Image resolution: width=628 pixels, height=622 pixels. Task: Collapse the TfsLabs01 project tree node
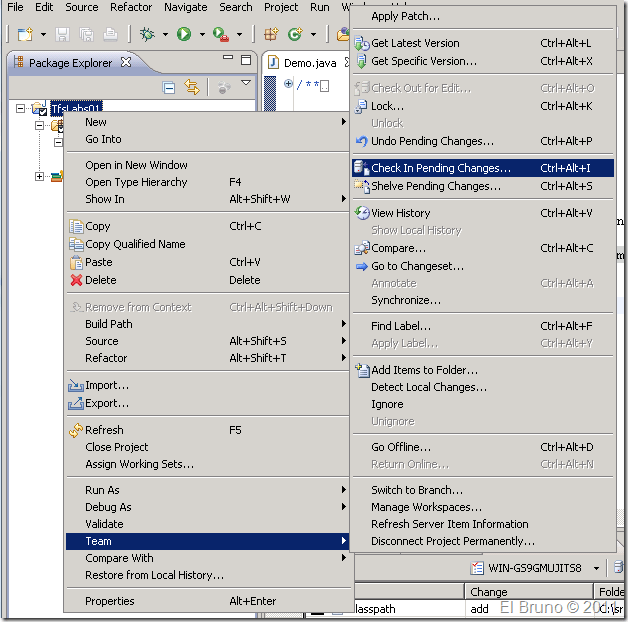(20, 108)
